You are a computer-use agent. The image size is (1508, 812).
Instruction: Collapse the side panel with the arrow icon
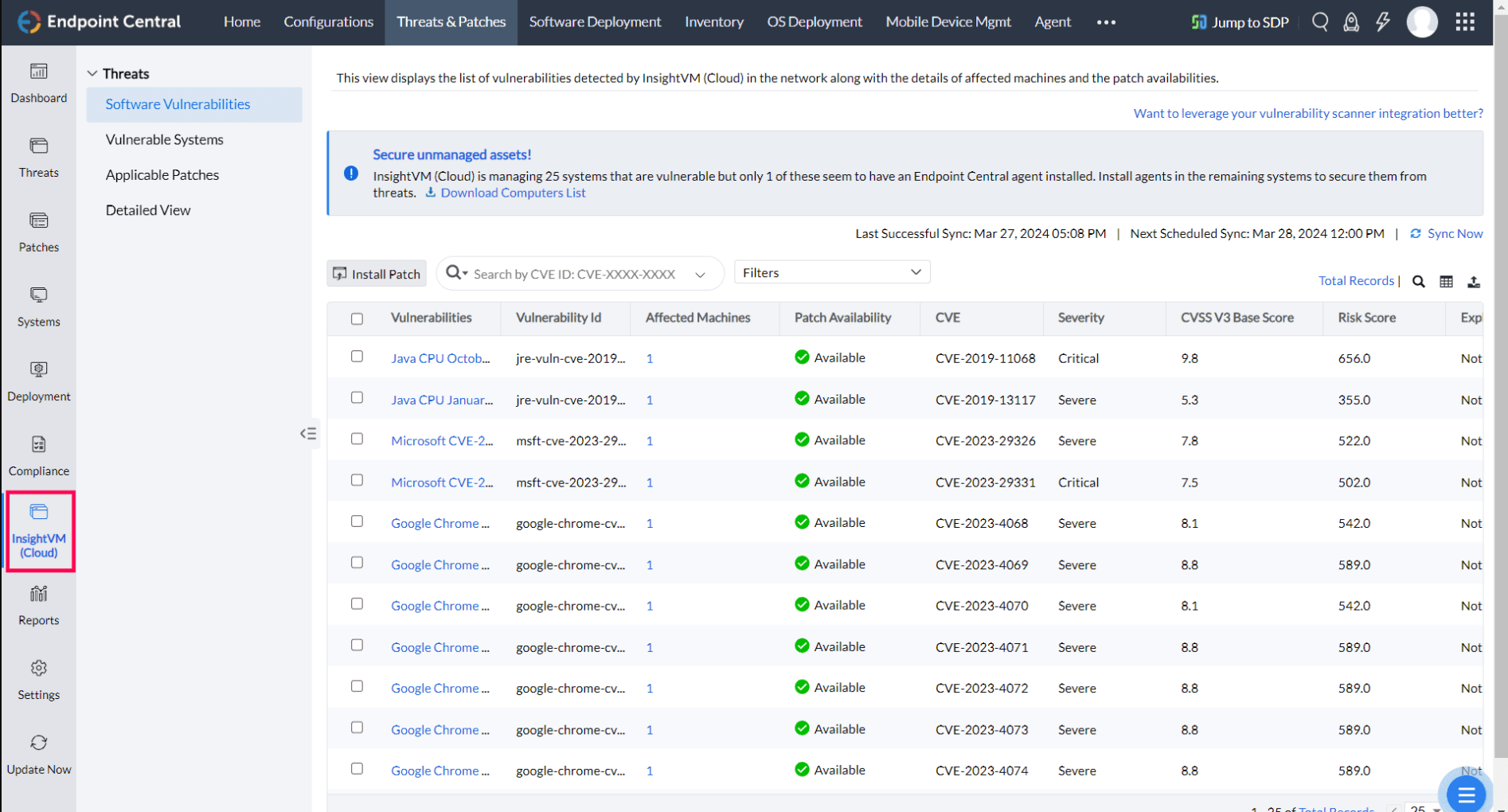[x=308, y=434]
